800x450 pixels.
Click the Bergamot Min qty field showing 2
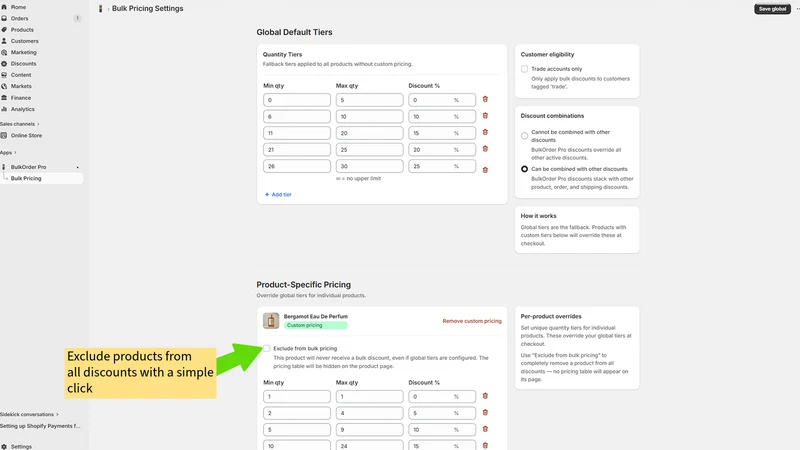[297, 413]
